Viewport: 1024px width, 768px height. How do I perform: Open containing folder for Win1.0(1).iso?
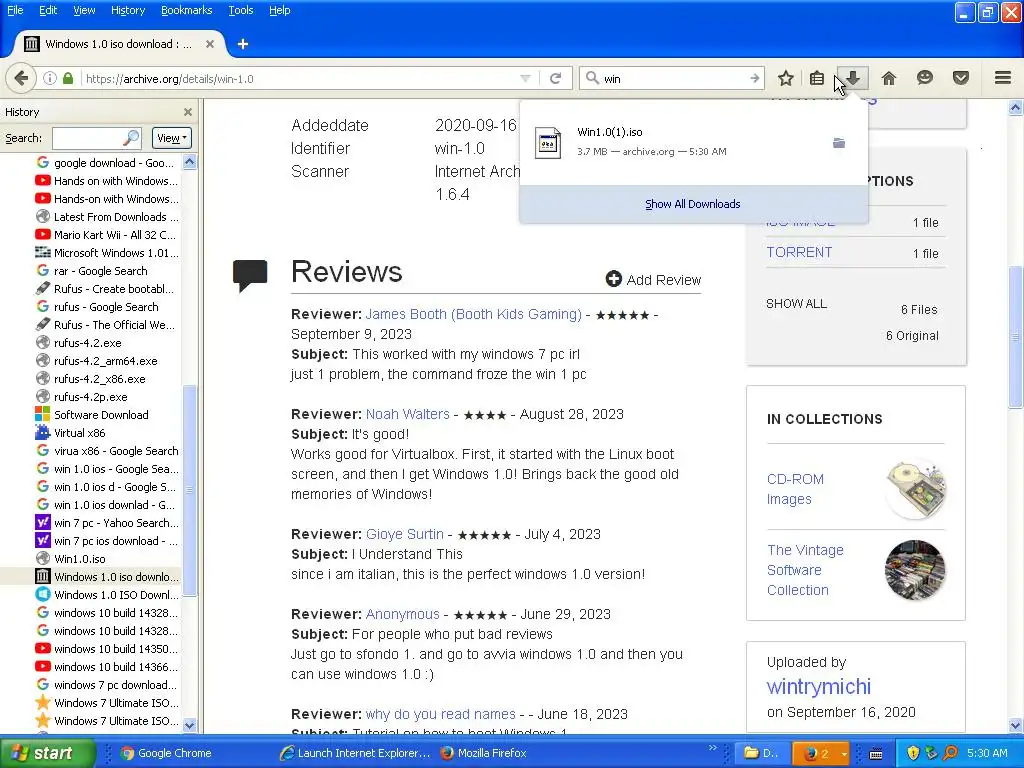[839, 143]
